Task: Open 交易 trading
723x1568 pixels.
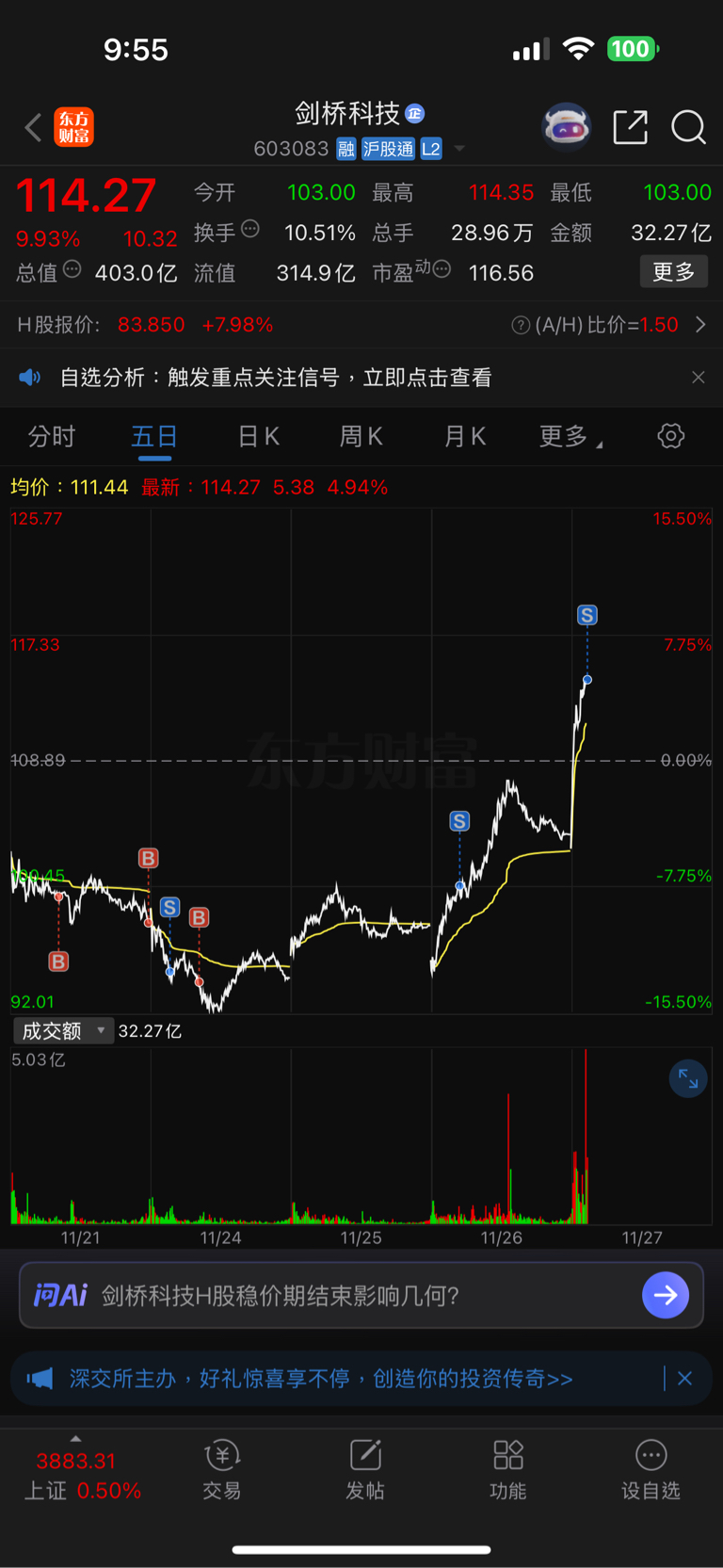Action: click(x=222, y=1470)
